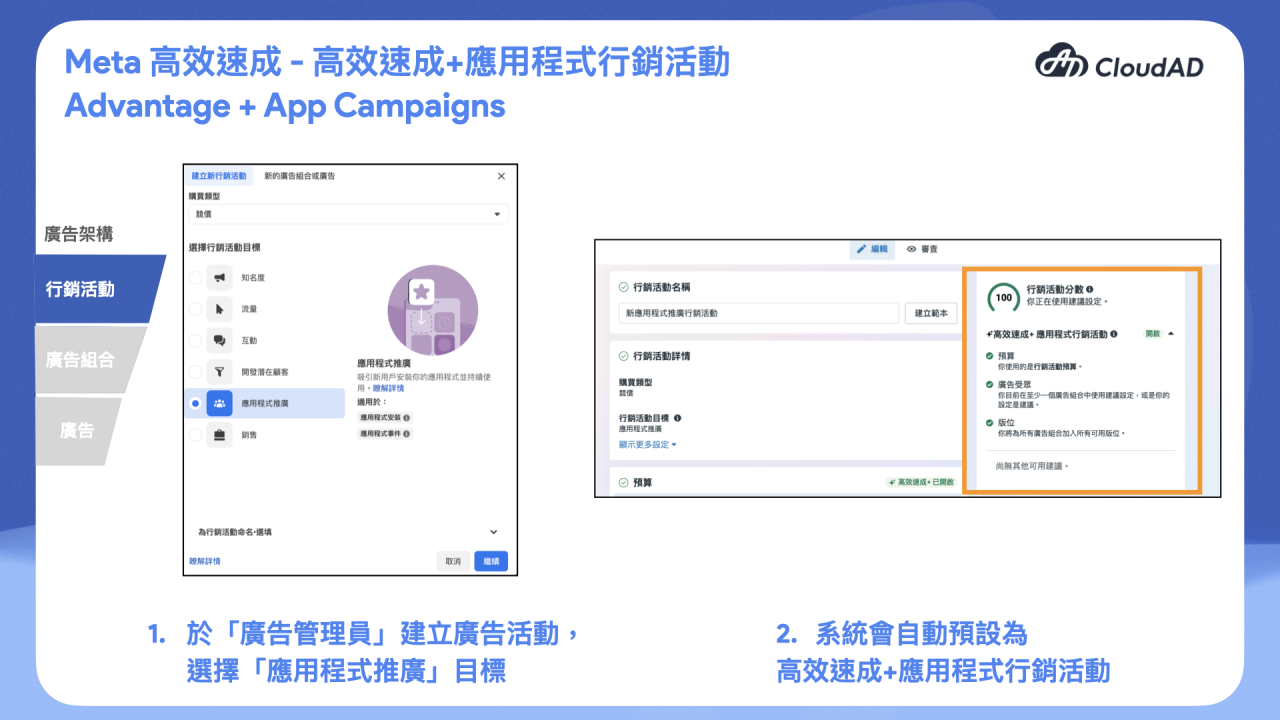Switch to the 編輯 tab
Screen dimensions: 1280x720
872,249
